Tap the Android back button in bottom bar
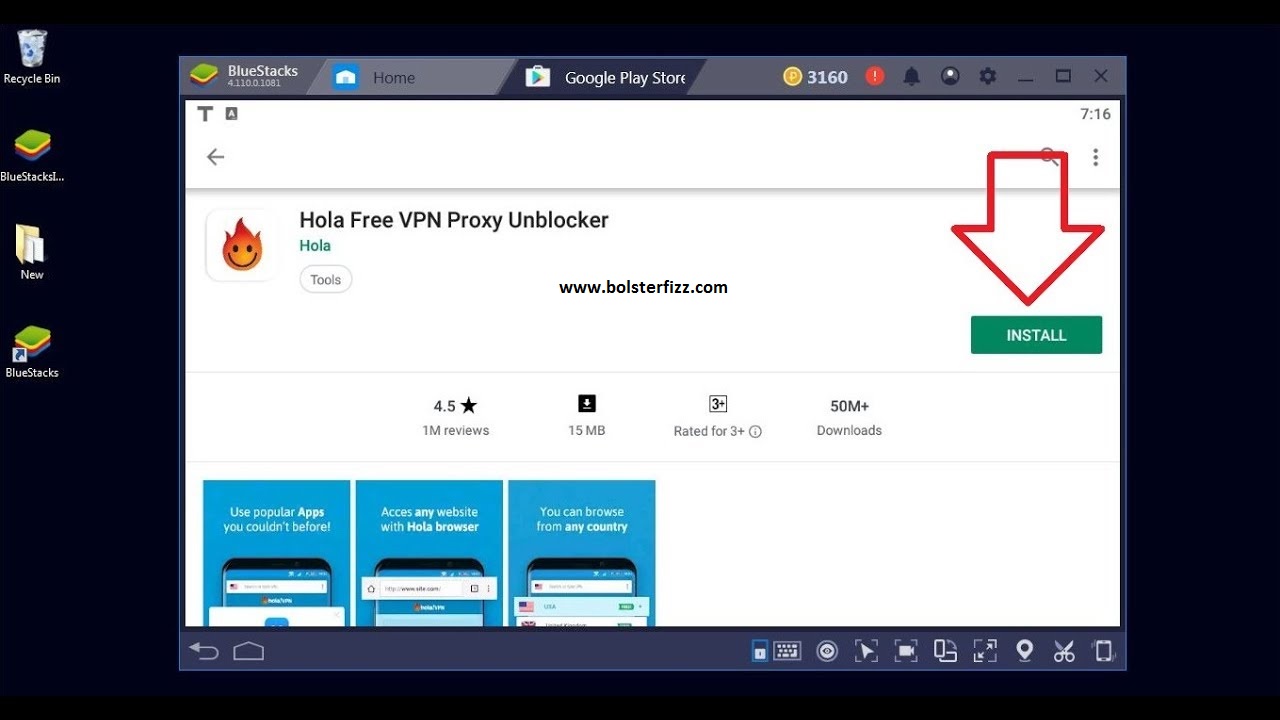The height and width of the screenshot is (720, 1280). click(204, 651)
